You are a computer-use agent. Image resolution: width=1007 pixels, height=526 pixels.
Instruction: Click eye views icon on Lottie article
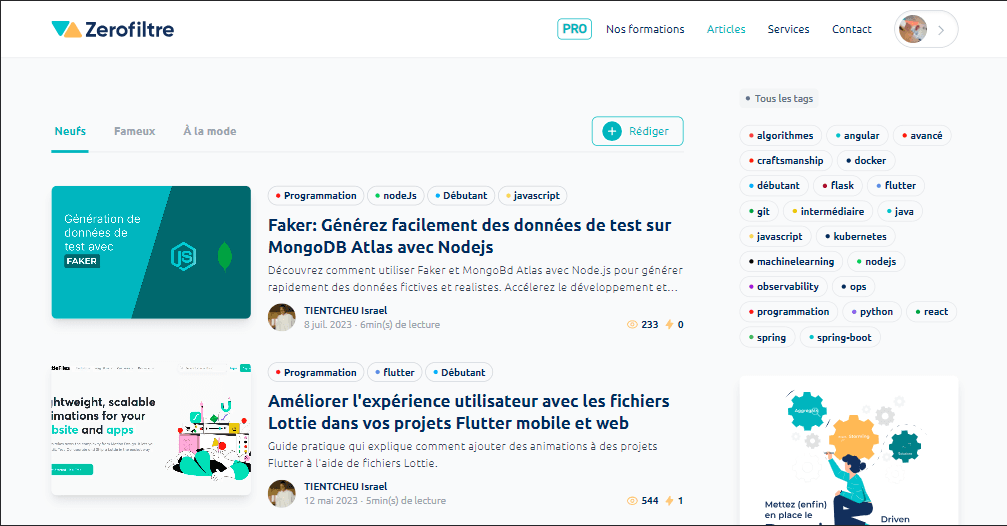click(x=632, y=500)
